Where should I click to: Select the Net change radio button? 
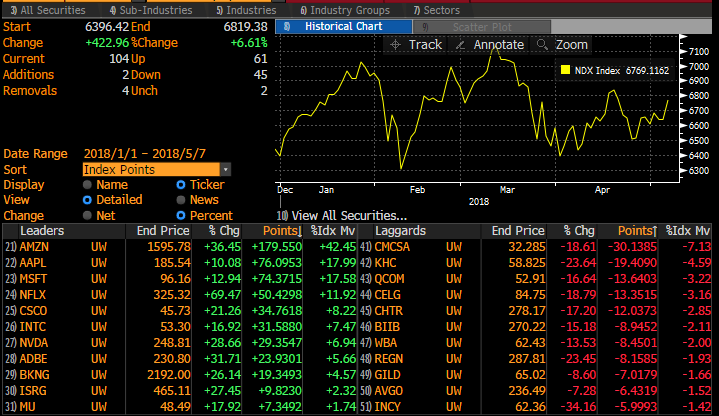[87, 216]
